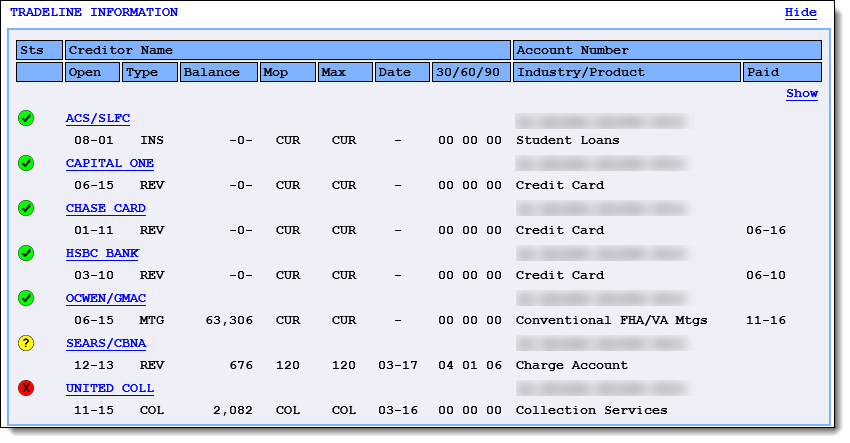Screen dimensions: 850x443
Task: Click the Type column header
Action: (150, 72)
